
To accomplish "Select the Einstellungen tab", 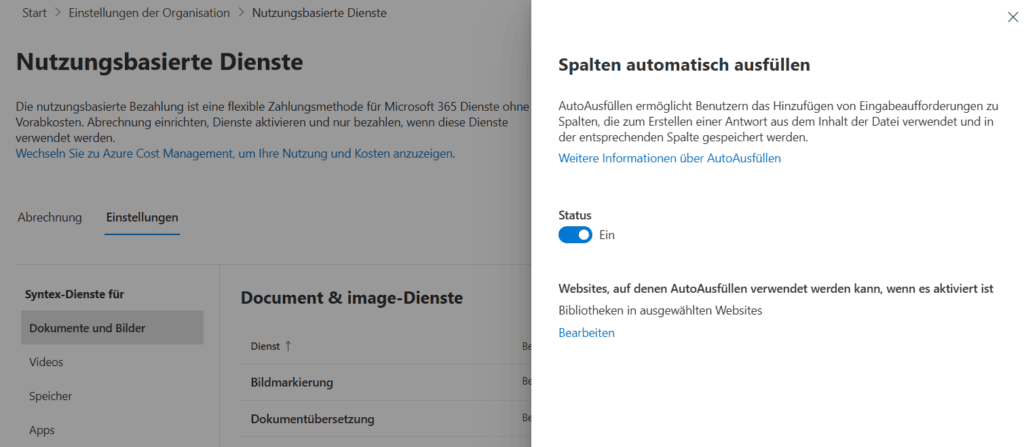I will click(142, 217).
